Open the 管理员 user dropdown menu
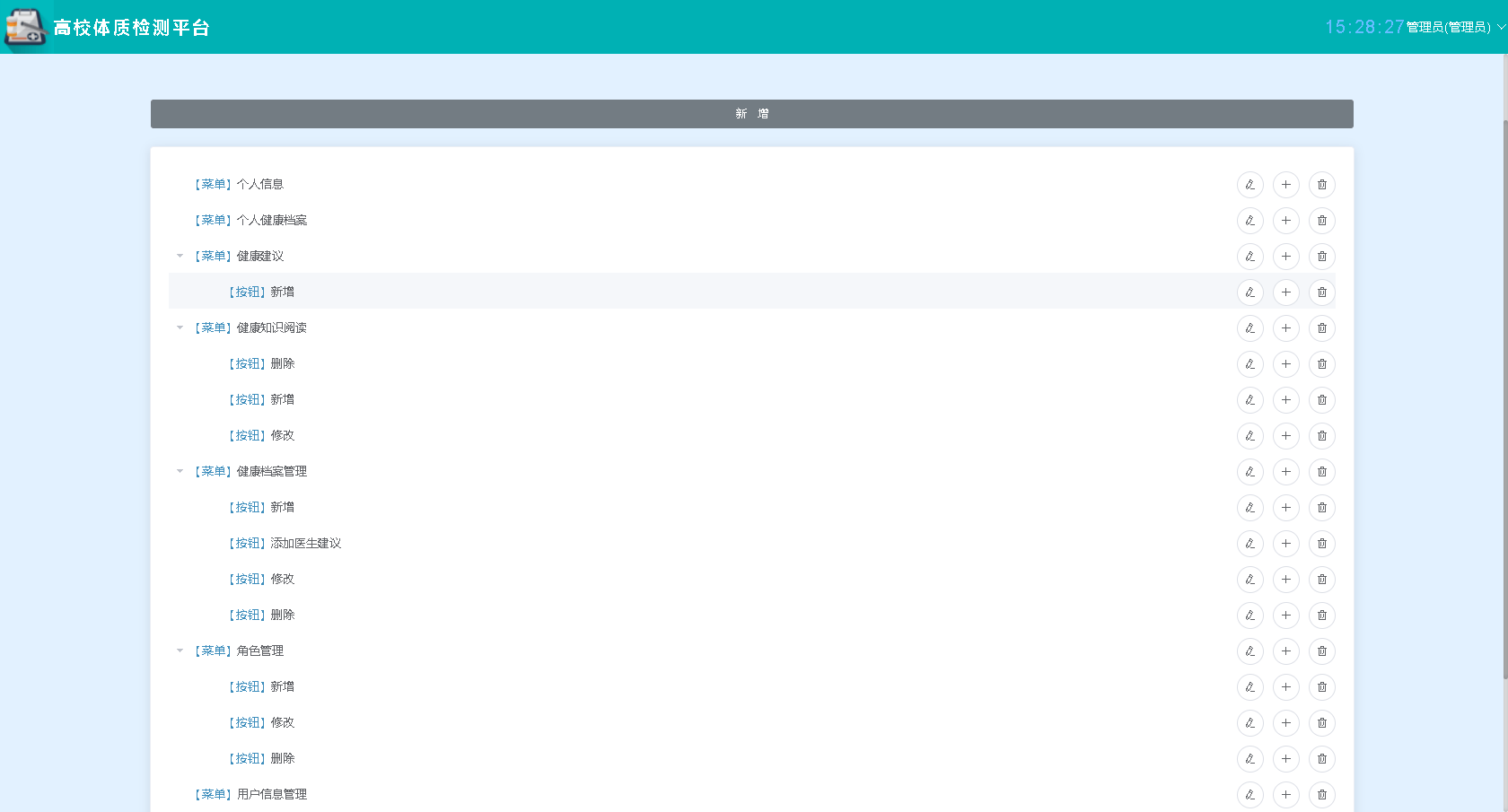 tap(1454, 27)
